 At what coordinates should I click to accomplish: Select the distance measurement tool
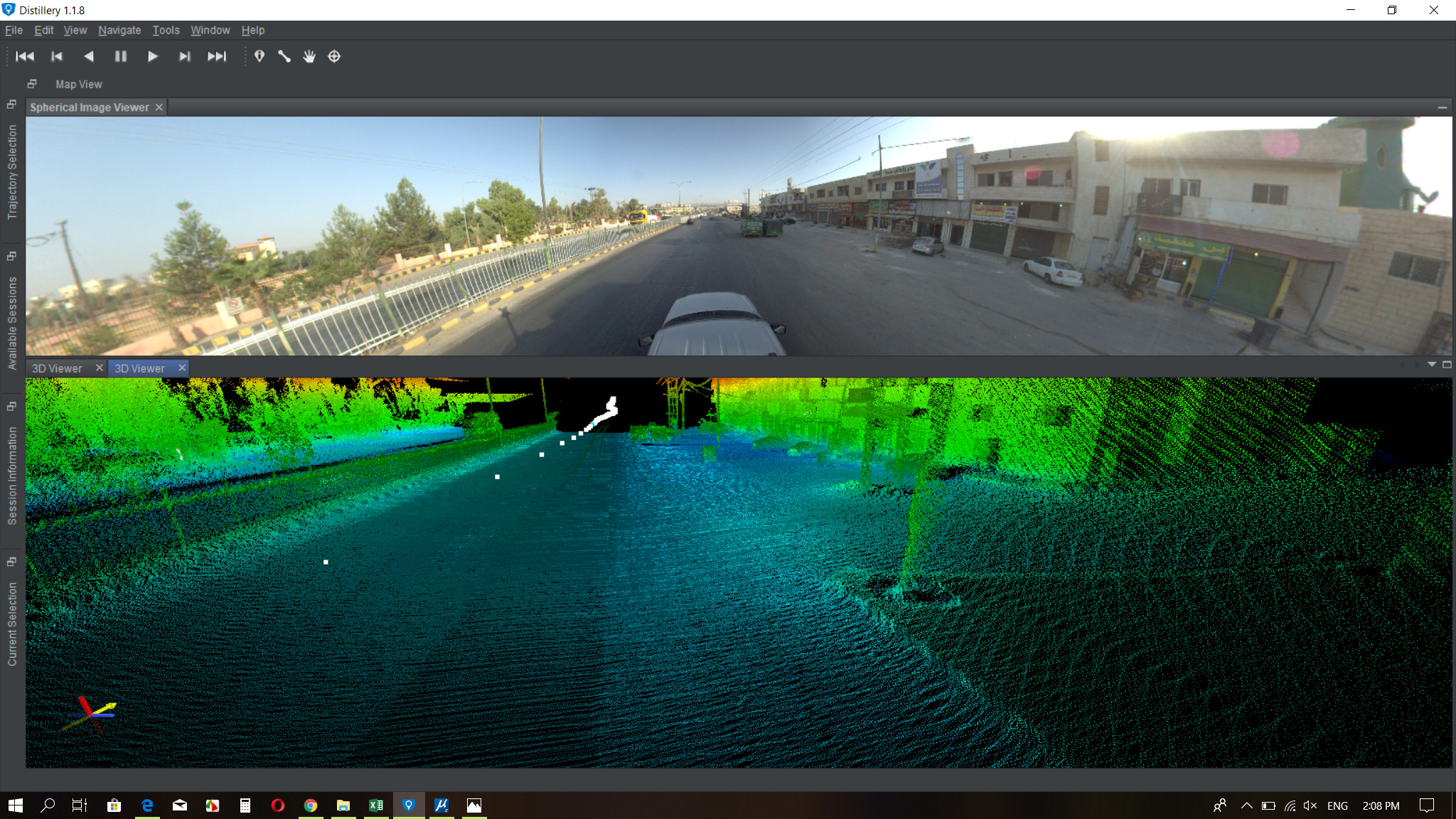284,56
